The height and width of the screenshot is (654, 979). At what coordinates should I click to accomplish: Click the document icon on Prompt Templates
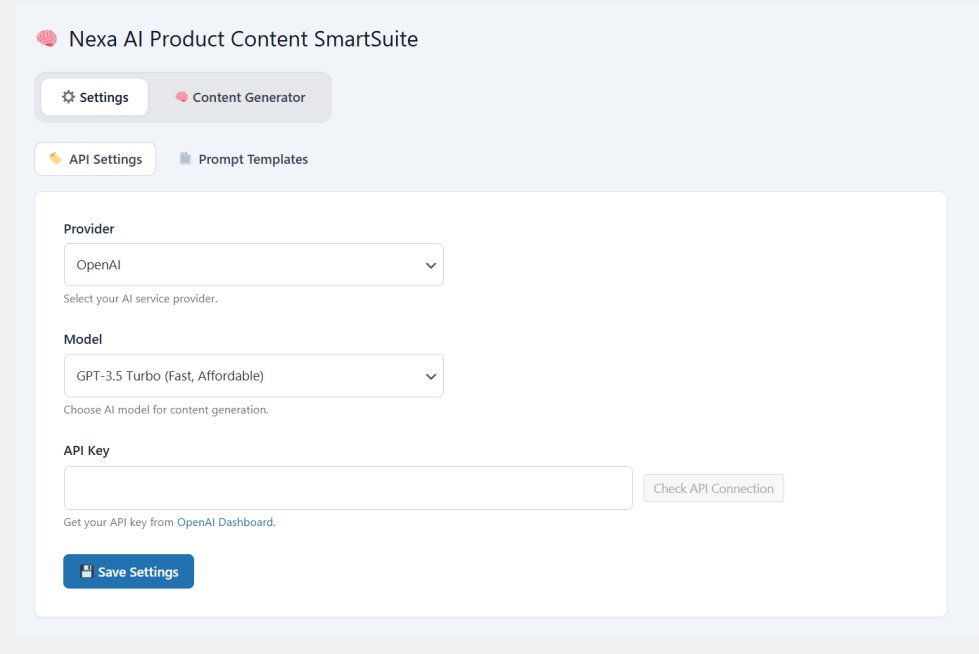pyautogui.click(x=185, y=159)
